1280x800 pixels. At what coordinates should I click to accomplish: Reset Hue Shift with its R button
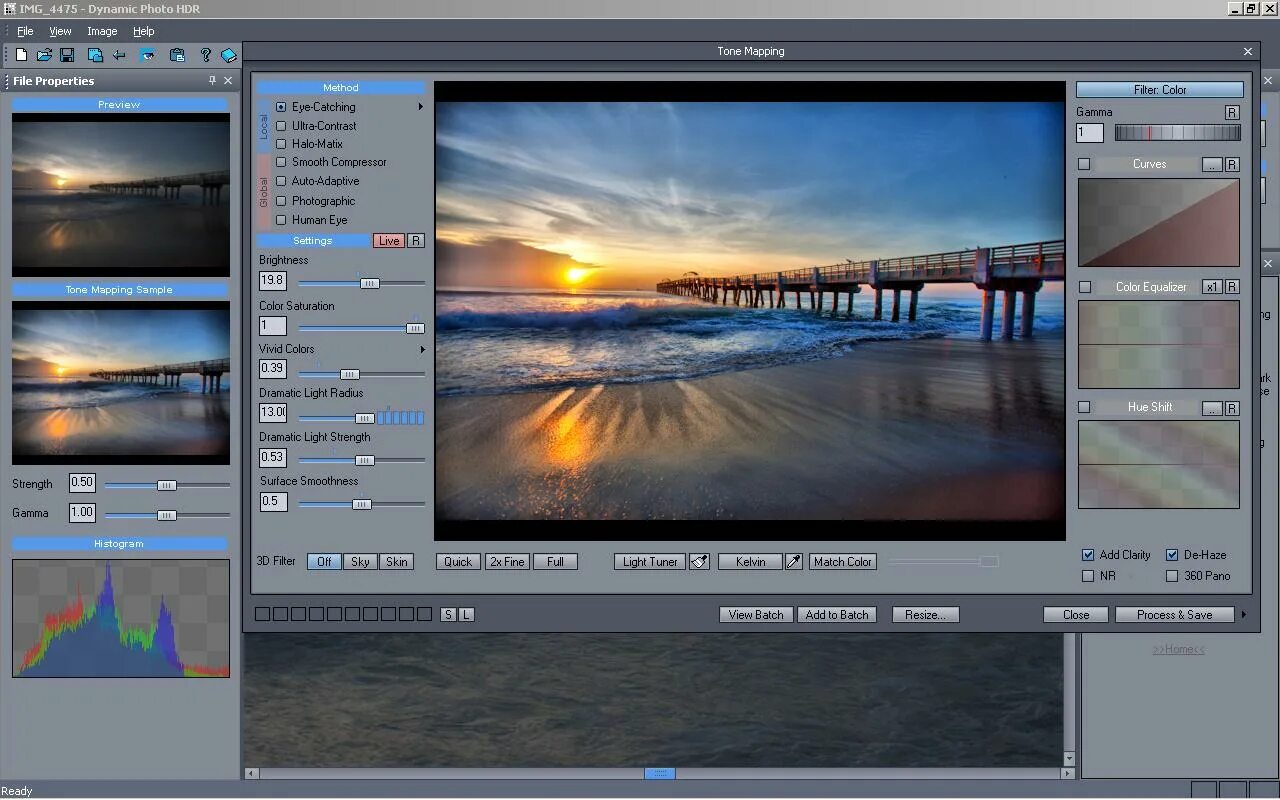pos(1232,407)
